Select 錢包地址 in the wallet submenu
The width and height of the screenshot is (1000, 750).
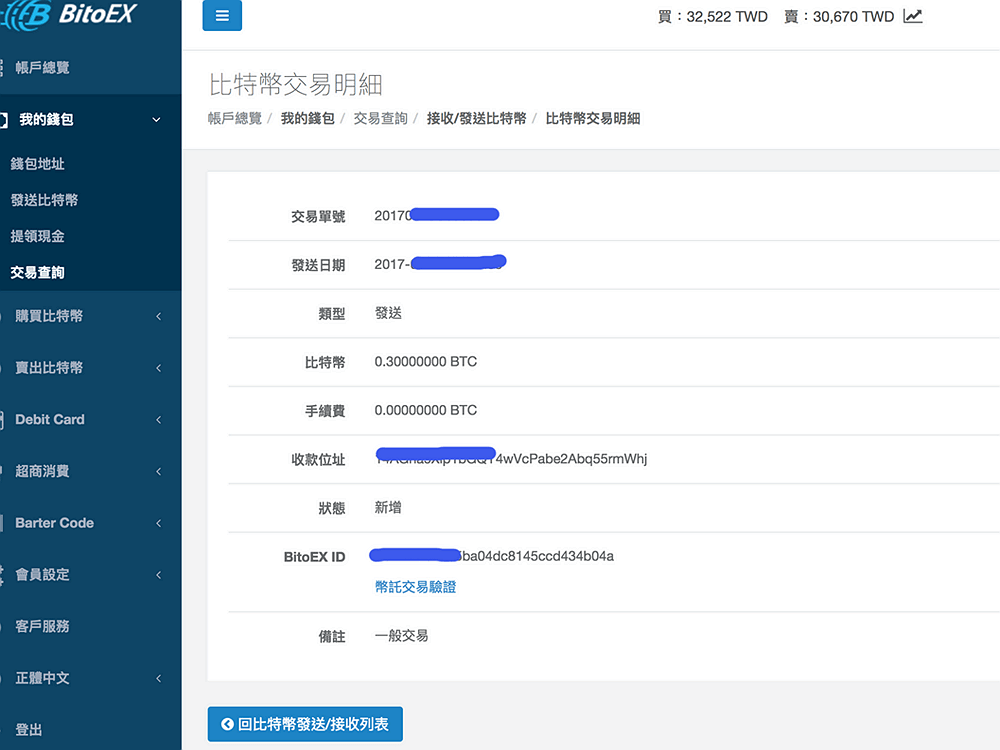coord(38,164)
